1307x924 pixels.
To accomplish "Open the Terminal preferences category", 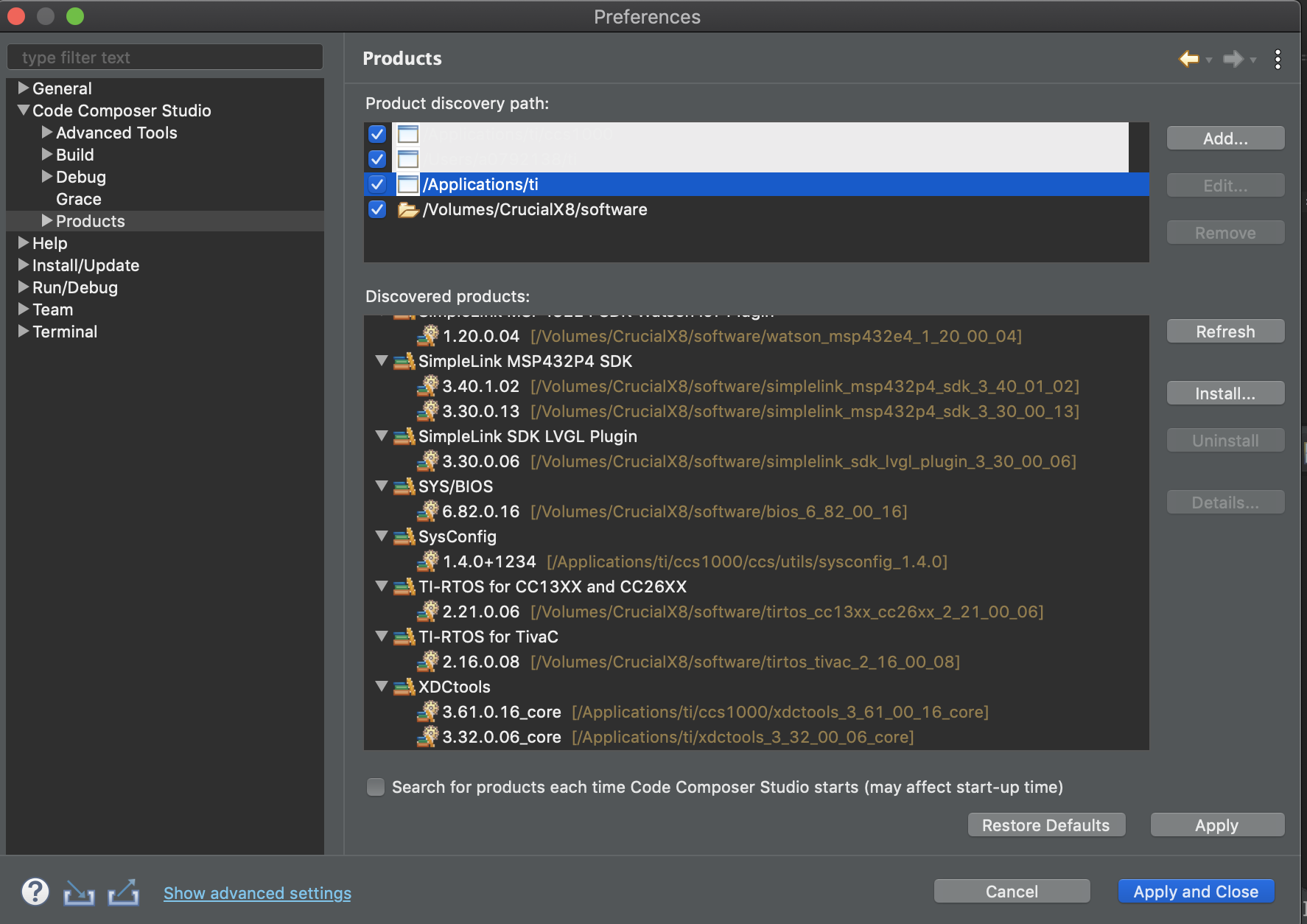I will click(x=65, y=332).
